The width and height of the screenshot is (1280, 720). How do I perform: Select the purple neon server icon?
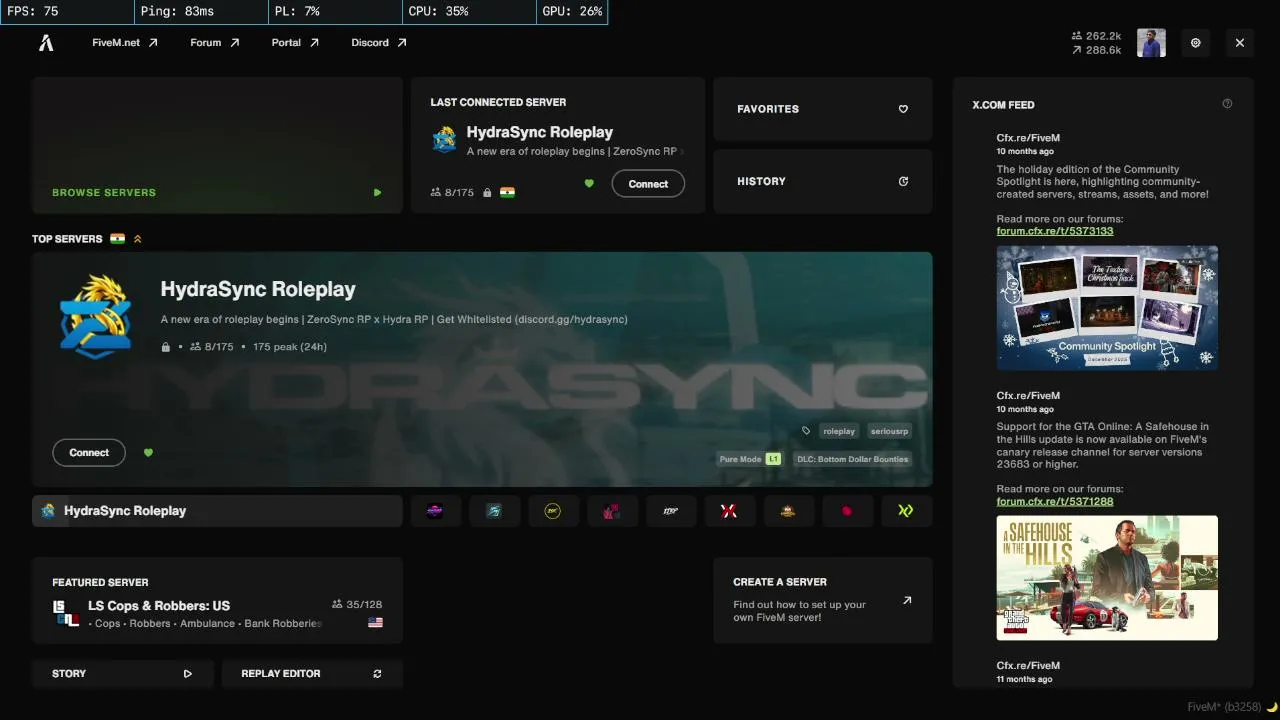[435, 511]
